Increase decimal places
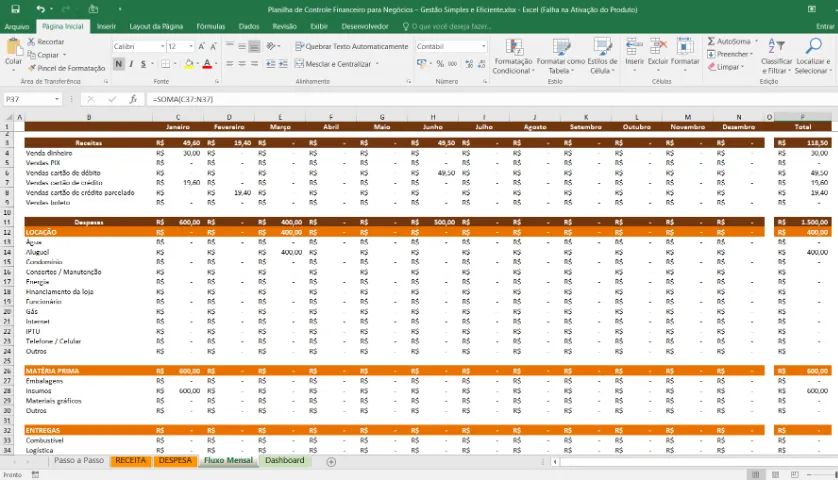 469,64
